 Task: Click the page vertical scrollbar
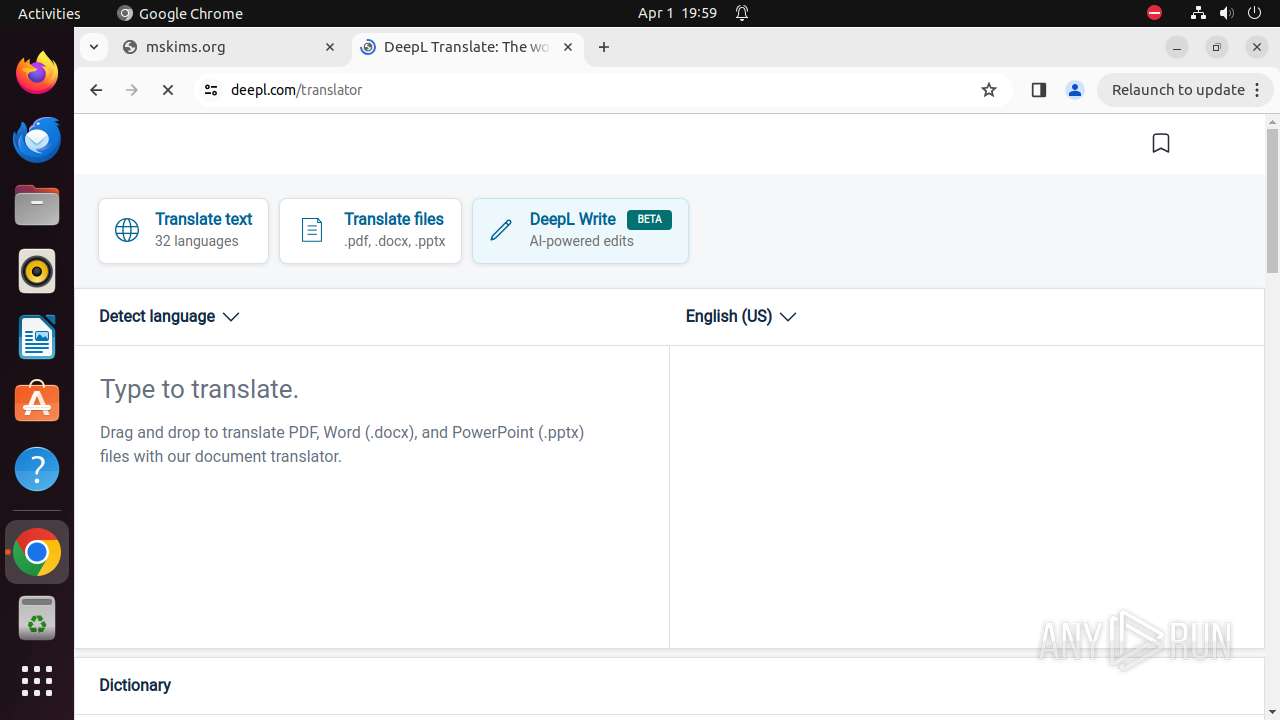pos(1272,201)
